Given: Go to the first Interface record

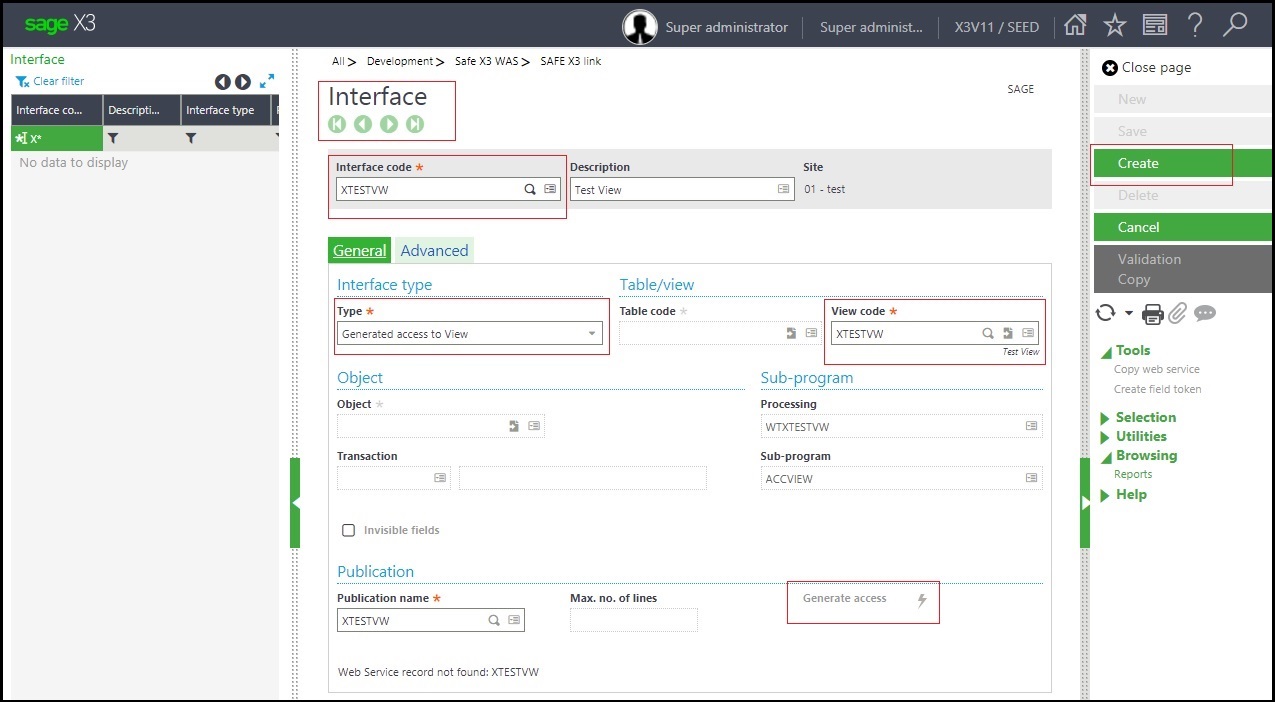Looking at the screenshot, I should point(337,124).
